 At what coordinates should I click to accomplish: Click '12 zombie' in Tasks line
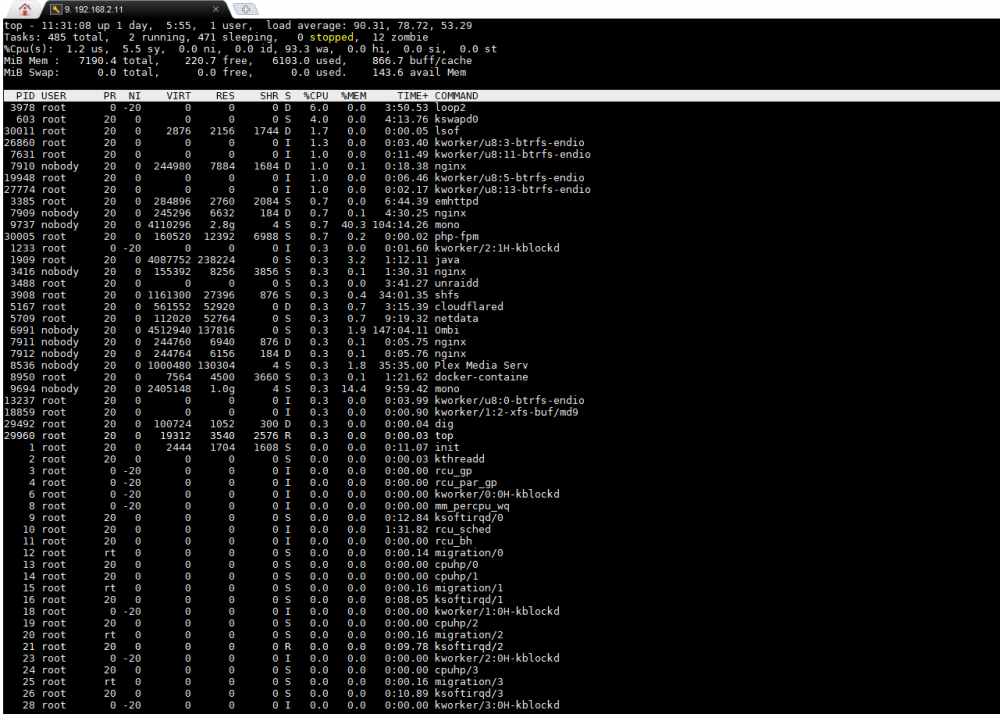[400, 37]
